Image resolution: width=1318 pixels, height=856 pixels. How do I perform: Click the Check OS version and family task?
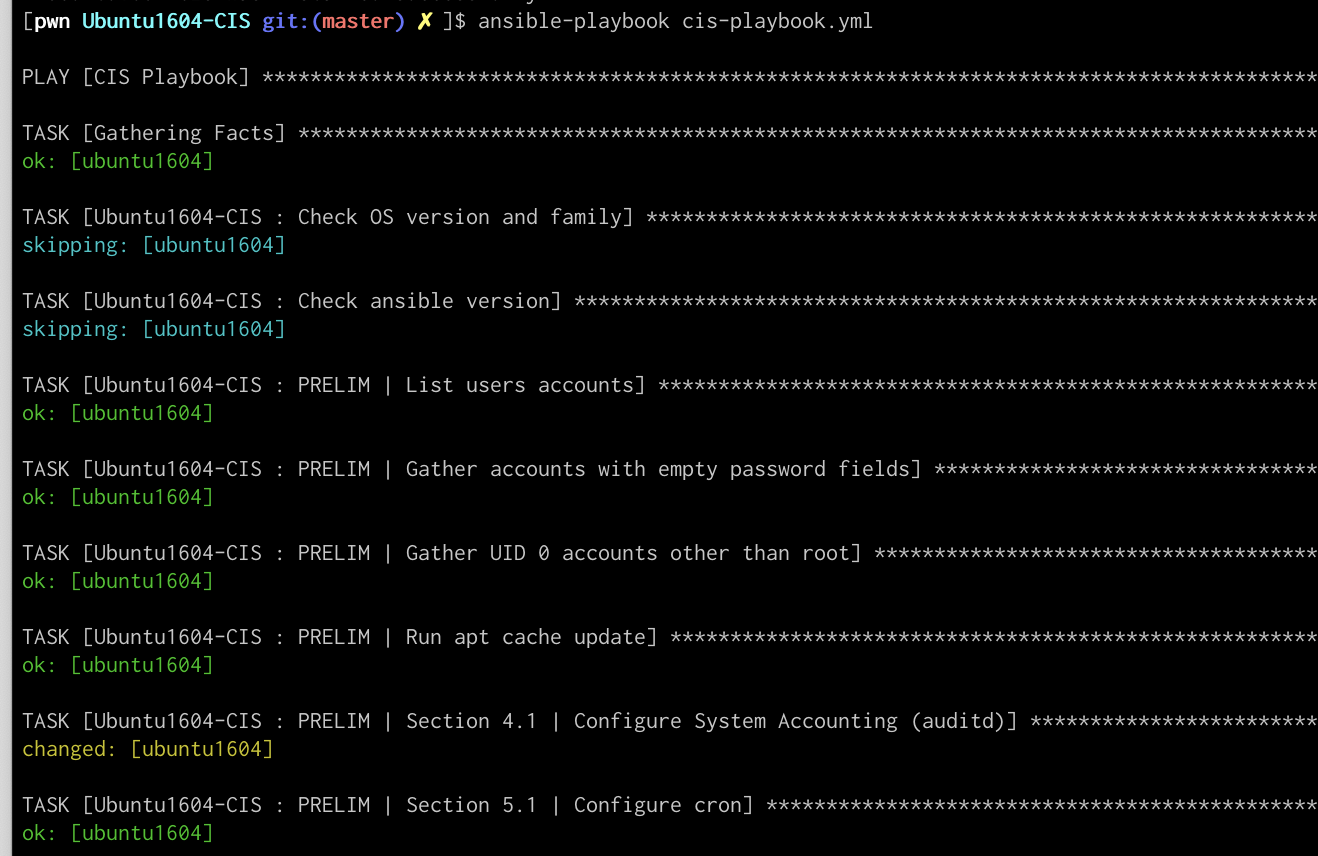(x=669, y=217)
